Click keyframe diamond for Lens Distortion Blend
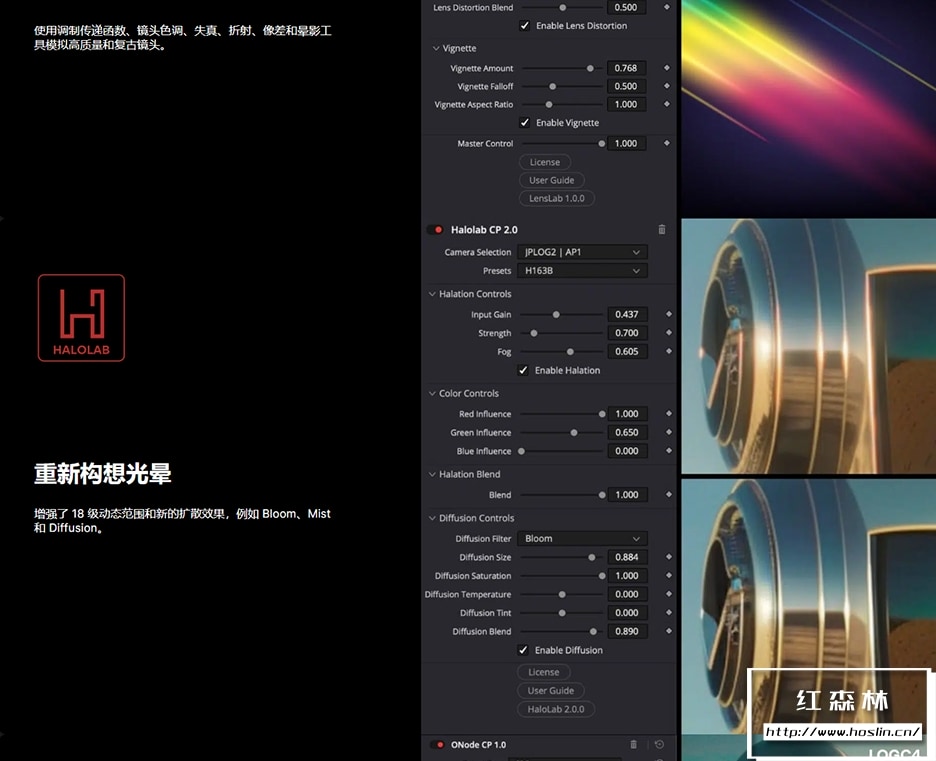 pyautogui.click(x=667, y=7)
